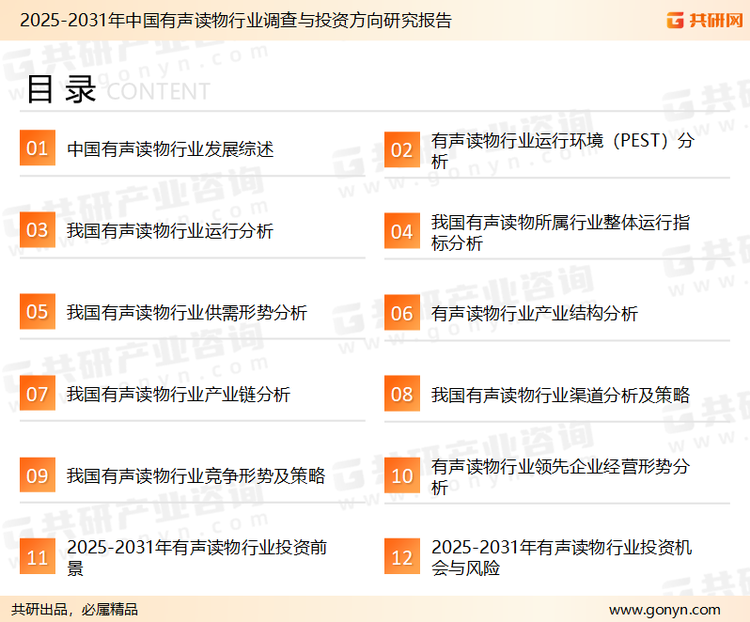This screenshot has height=622, width=750.
Task: Select chapter 有声读物行业运行环境（PEST）分析
Action: (562, 151)
